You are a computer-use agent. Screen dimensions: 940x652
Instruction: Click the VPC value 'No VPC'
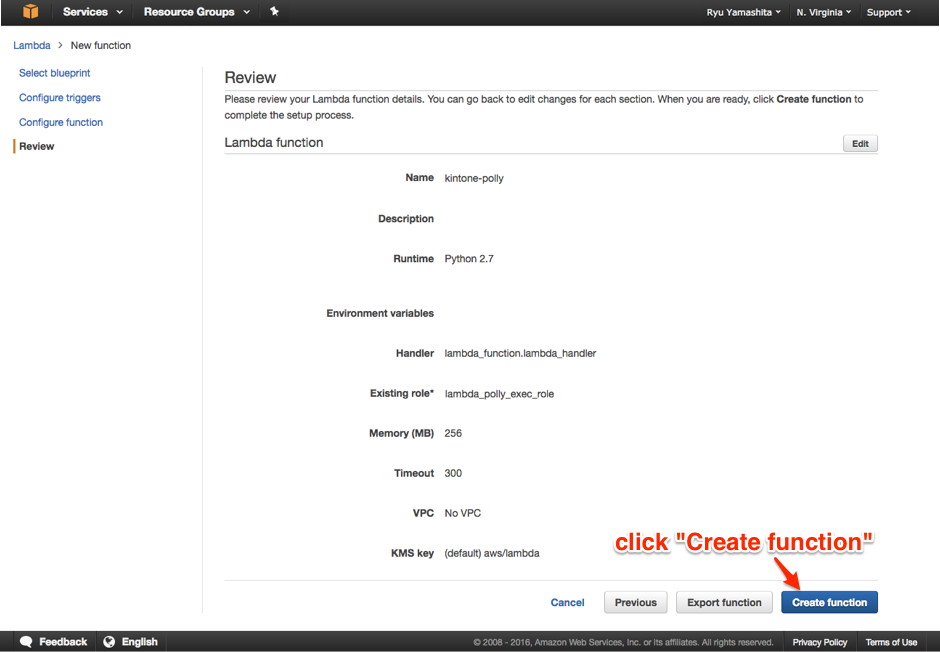(462, 514)
